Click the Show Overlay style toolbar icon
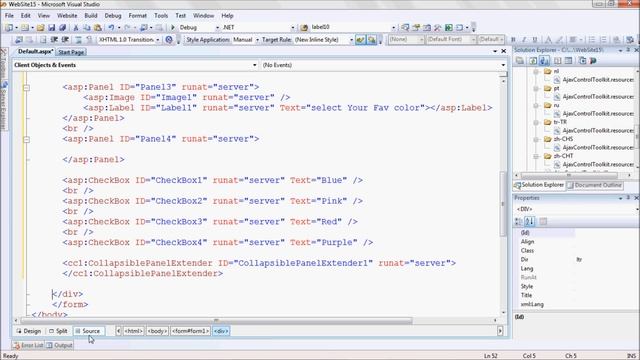Screen dimensions: 640x360 372,40
